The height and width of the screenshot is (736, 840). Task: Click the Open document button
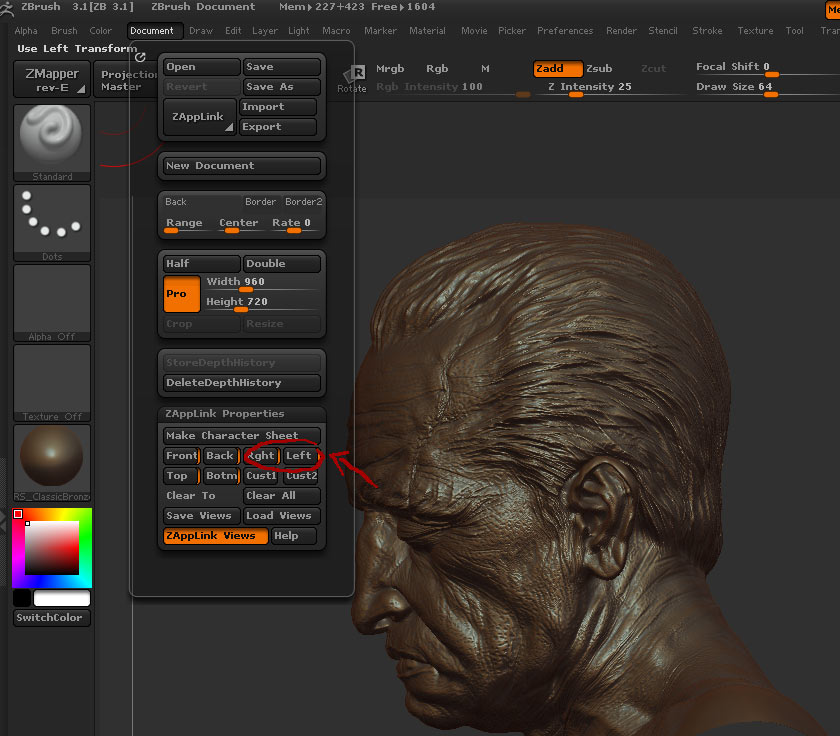click(201, 66)
